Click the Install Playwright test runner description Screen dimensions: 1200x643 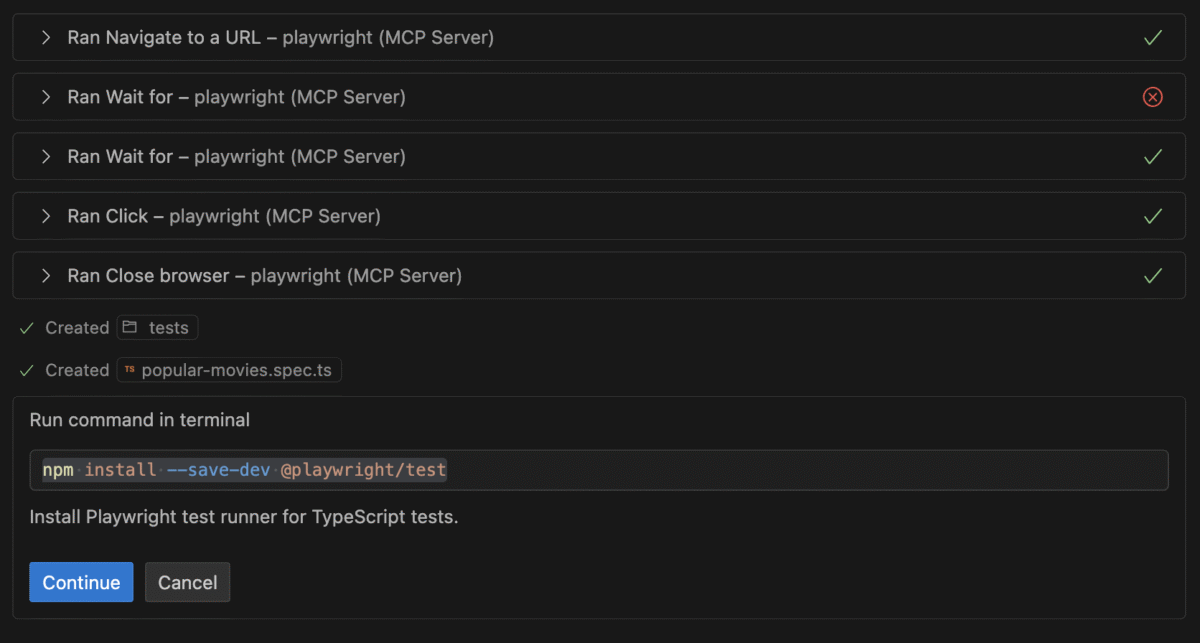[244, 518]
